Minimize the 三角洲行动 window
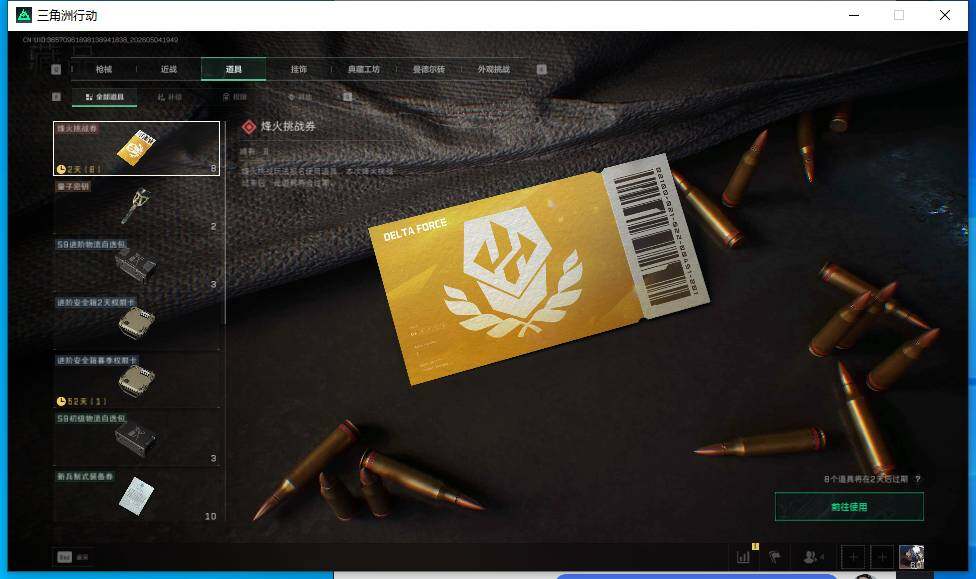The height and width of the screenshot is (579, 976). pos(854,15)
